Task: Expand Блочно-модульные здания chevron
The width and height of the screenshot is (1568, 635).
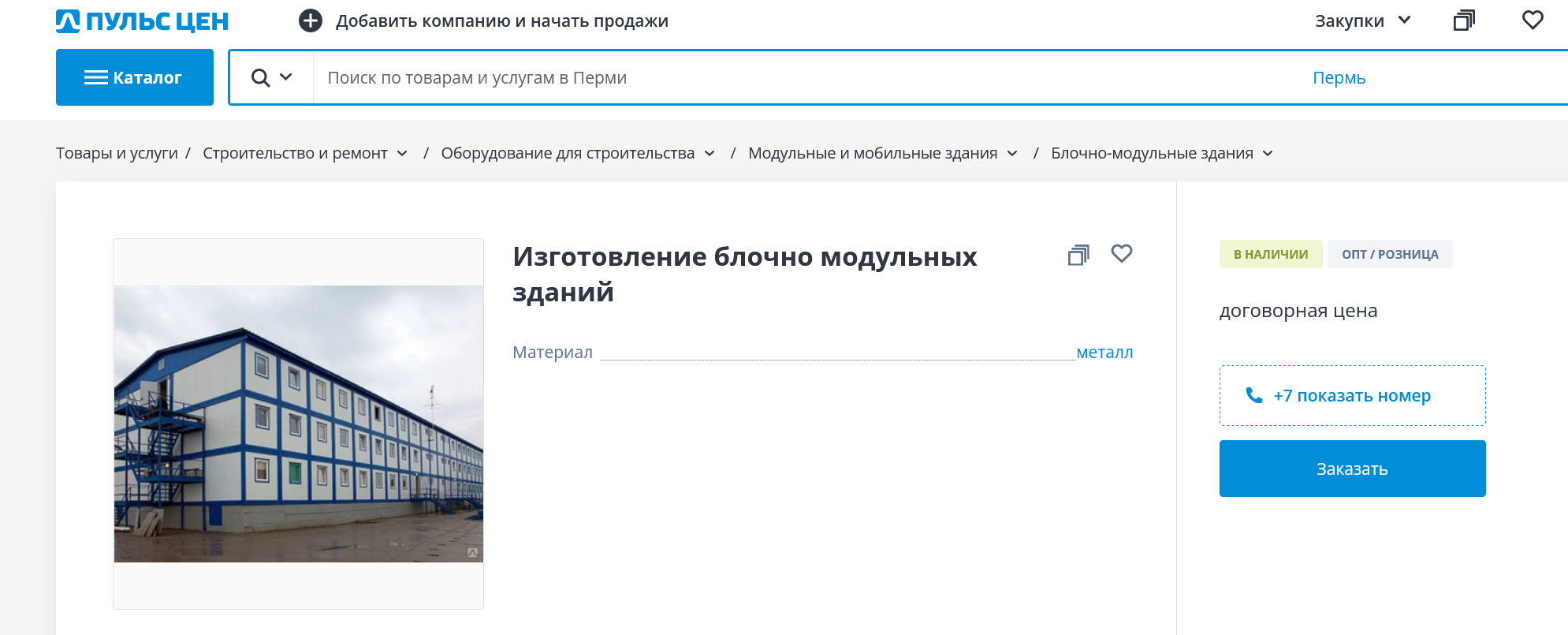Action: 1268,153
